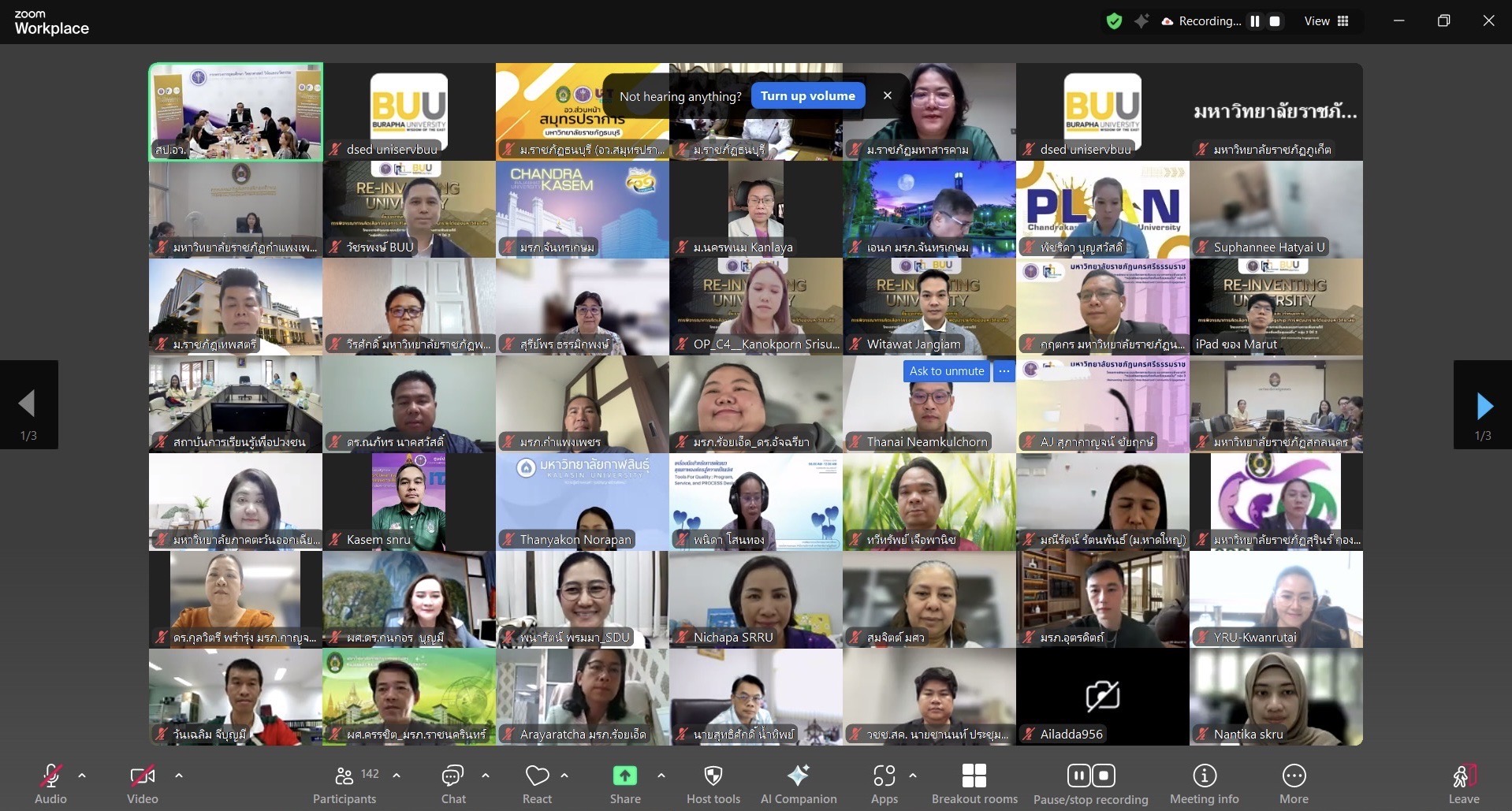Image resolution: width=1512 pixels, height=811 pixels.
Task: Expand the Share options chevron
Action: point(661,776)
